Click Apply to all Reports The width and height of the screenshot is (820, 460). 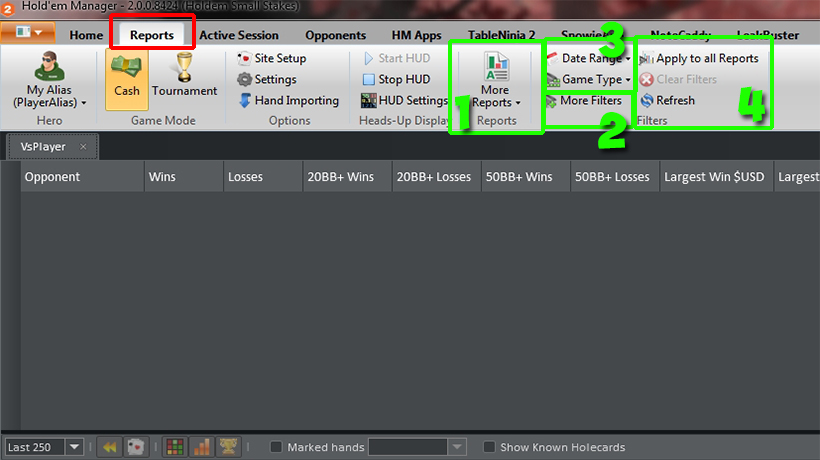coord(699,58)
